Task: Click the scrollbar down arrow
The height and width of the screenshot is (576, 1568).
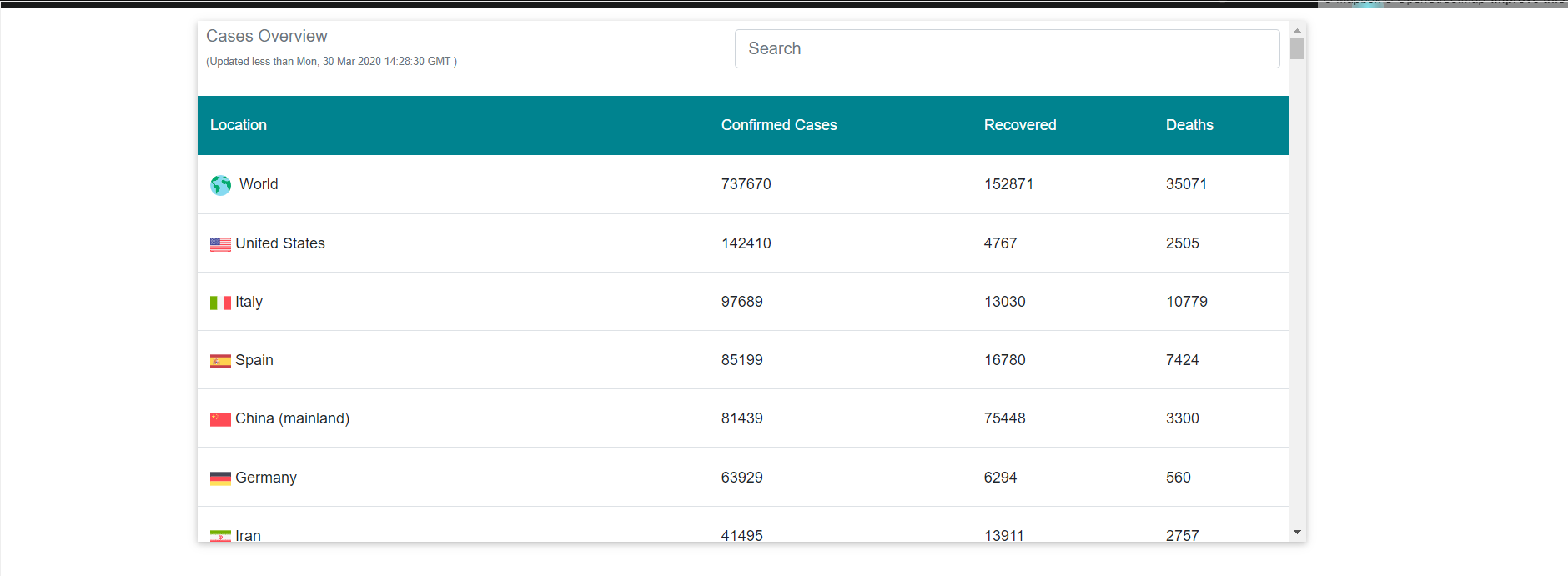Action: (1297, 532)
